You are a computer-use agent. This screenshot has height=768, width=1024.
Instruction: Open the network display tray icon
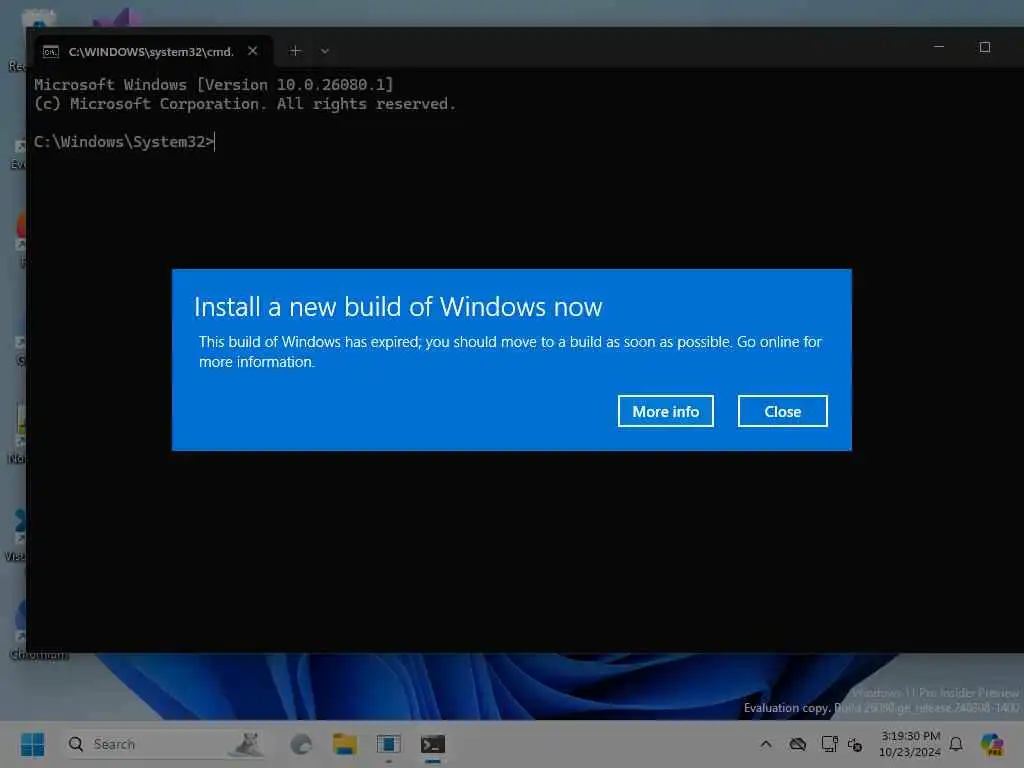(x=829, y=744)
